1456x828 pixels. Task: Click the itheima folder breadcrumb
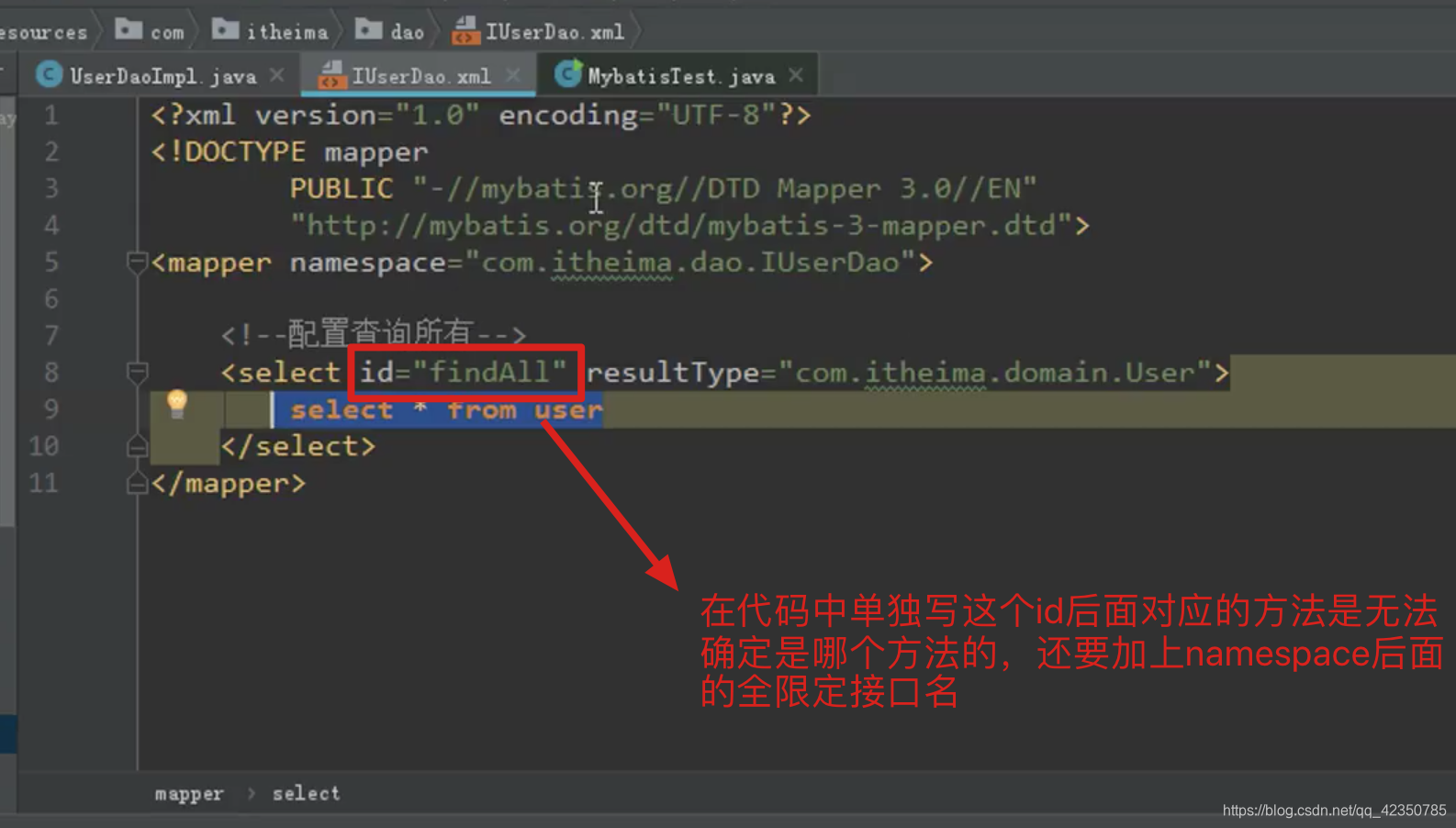tap(270, 31)
